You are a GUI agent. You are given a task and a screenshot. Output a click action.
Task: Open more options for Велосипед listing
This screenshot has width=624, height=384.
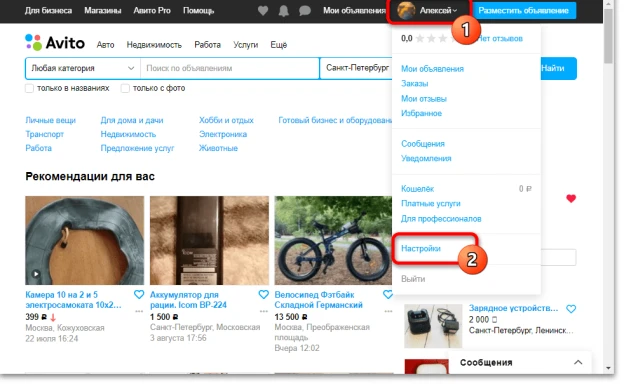pos(388,311)
